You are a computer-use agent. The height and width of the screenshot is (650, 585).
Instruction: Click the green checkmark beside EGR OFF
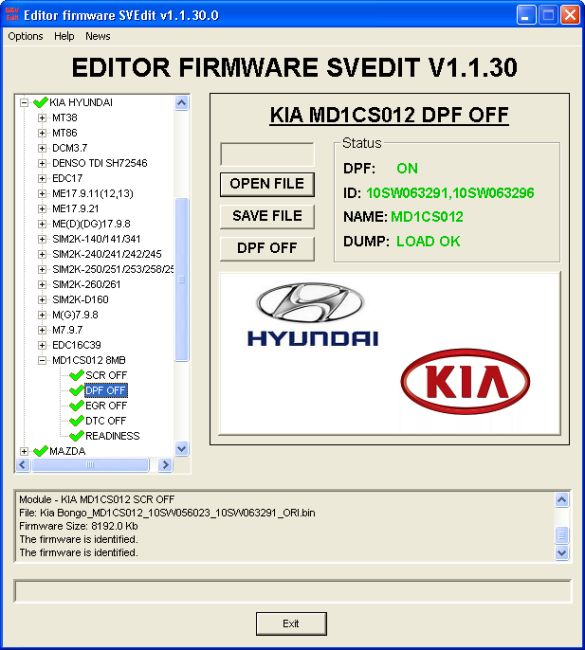(77, 405)
